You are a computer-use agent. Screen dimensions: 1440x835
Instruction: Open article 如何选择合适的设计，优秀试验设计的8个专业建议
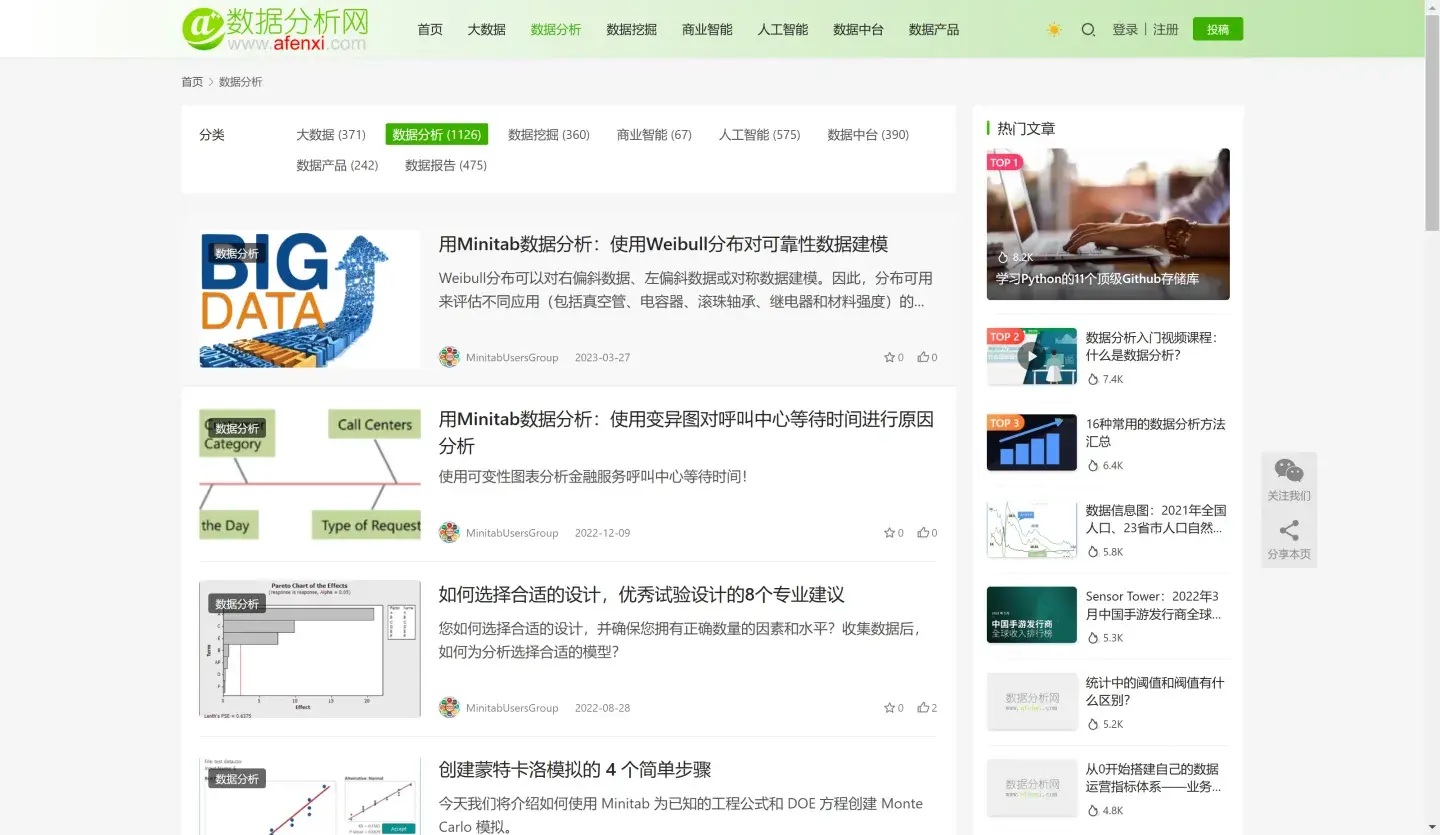[642, 595]
